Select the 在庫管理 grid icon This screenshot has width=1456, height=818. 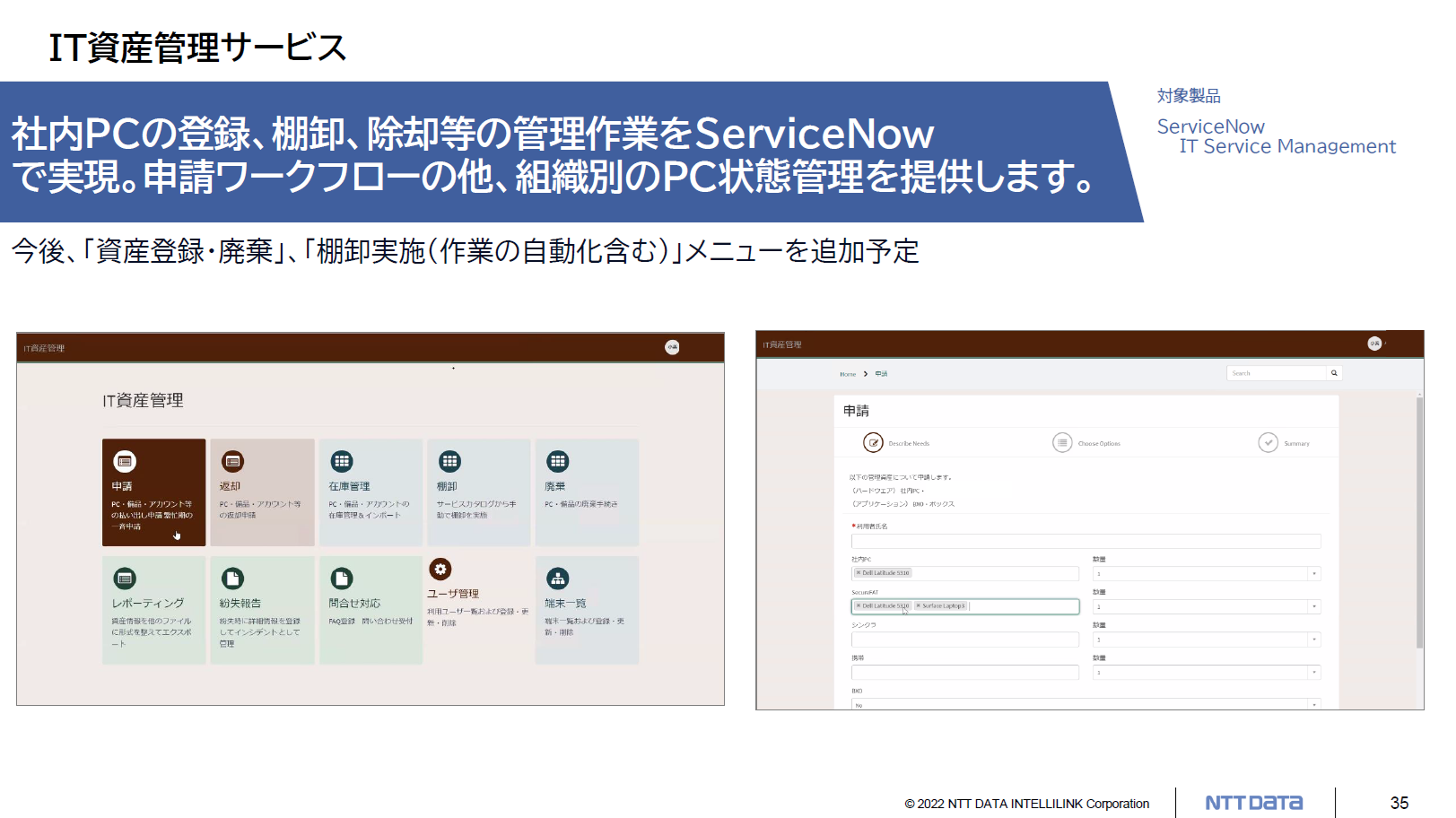pos(341,461)
